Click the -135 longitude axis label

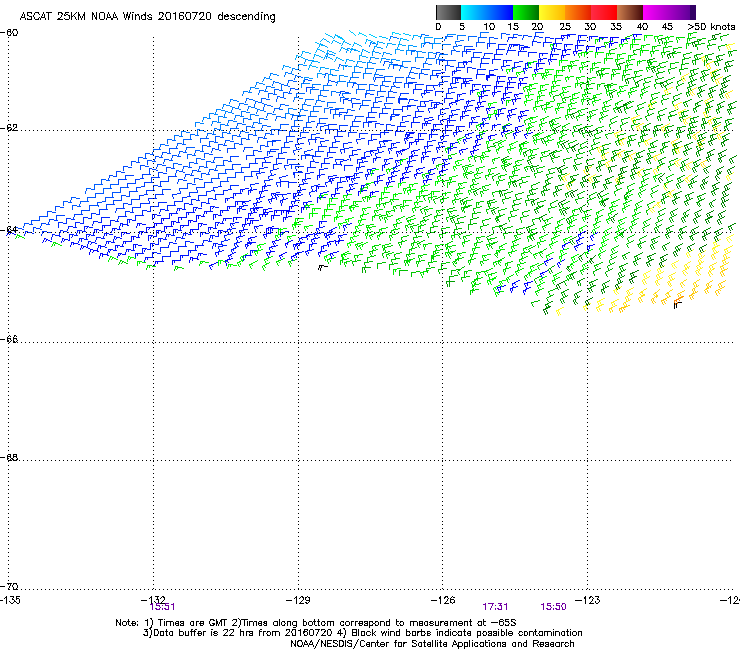point(10,600)
